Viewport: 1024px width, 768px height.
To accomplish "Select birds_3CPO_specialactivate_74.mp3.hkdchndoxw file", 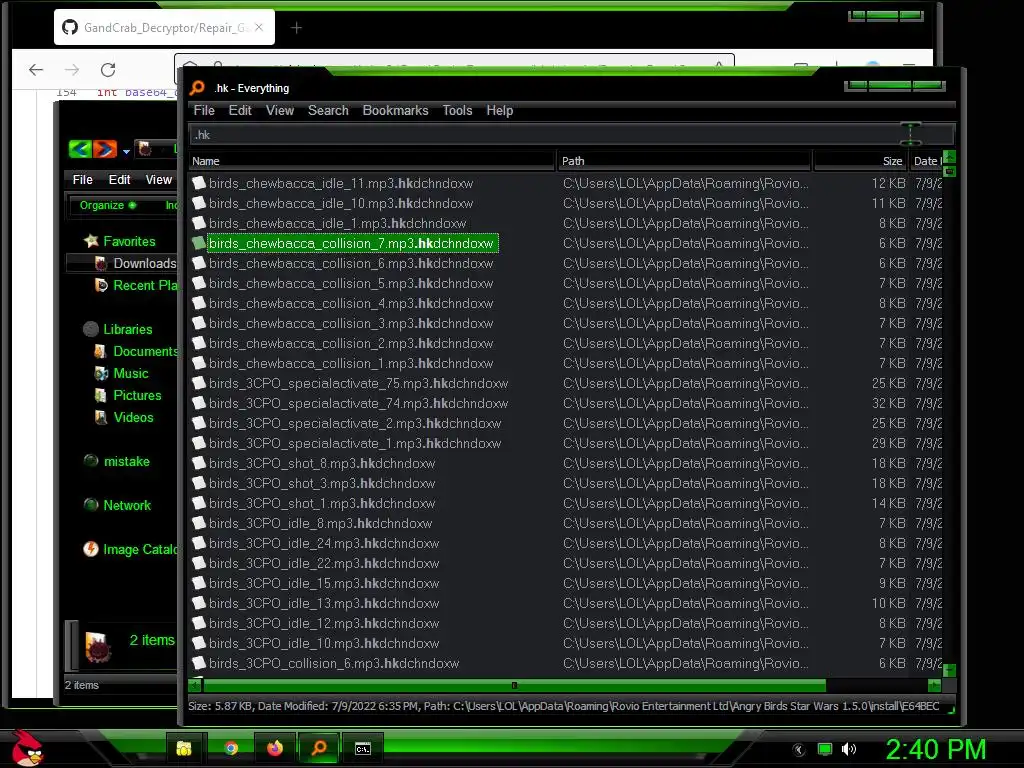I will (359, 404).
